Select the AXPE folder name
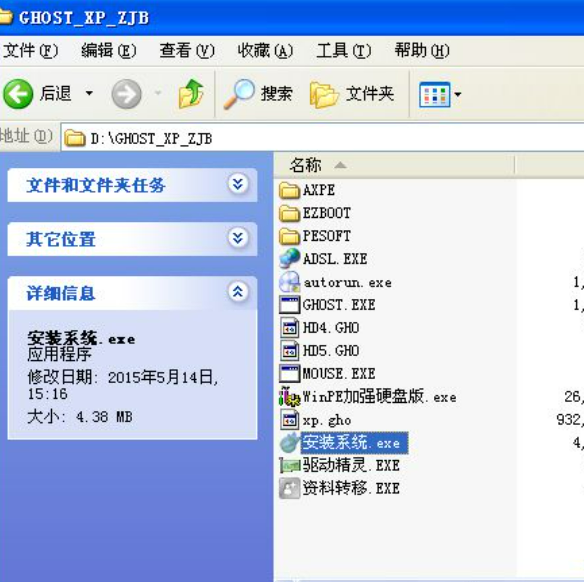Screen dimensions: 584x582 tap(318, 190)
